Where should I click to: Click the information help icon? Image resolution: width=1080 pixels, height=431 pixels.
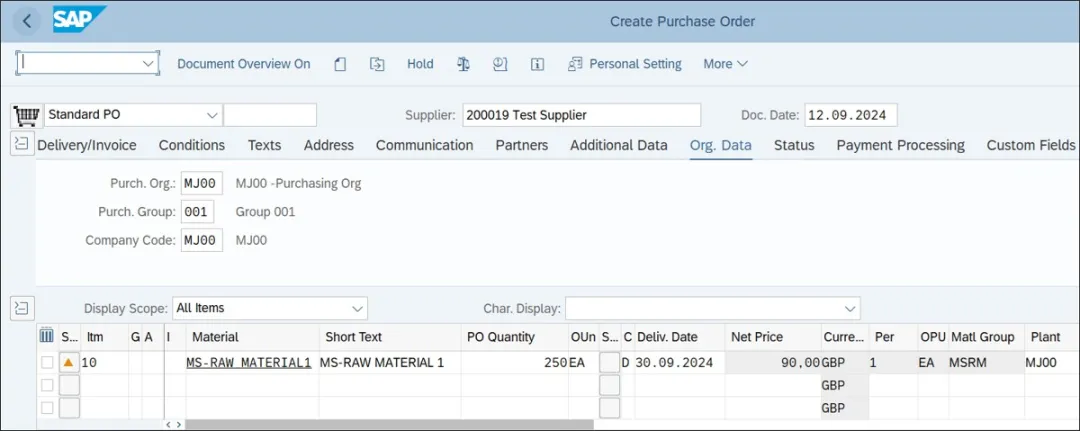pos(538,64)
